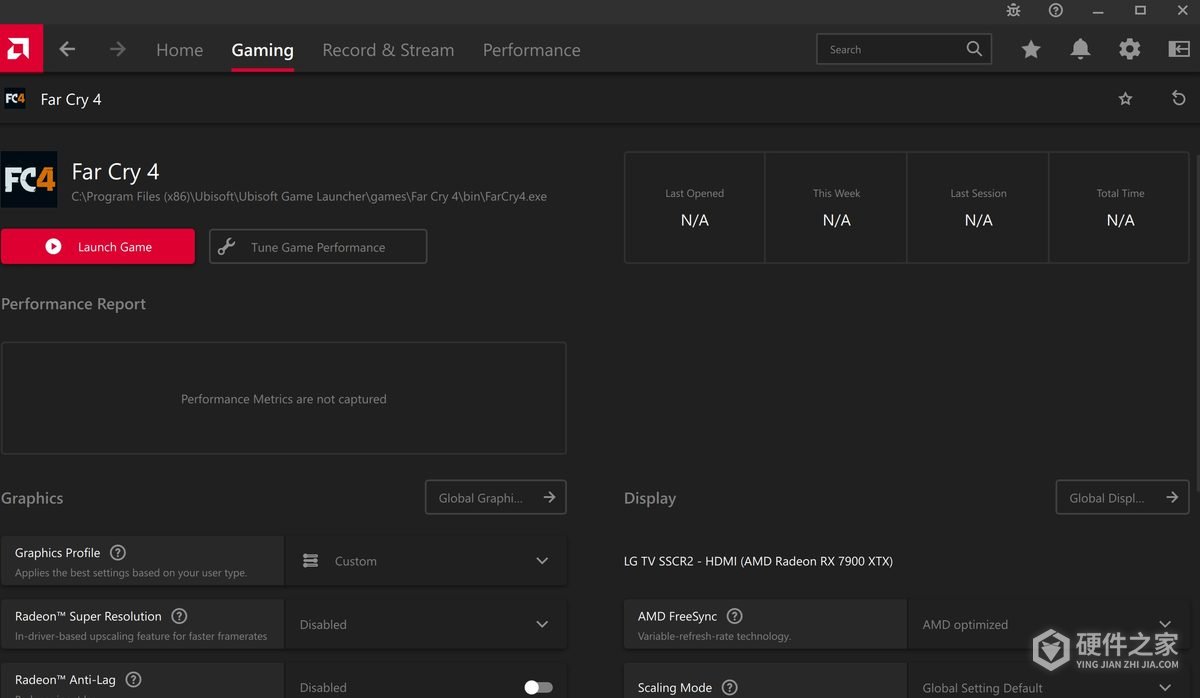Show help for Scaling Mode
The height and width of the screenshot is (698, 1200).
point(730,687)
